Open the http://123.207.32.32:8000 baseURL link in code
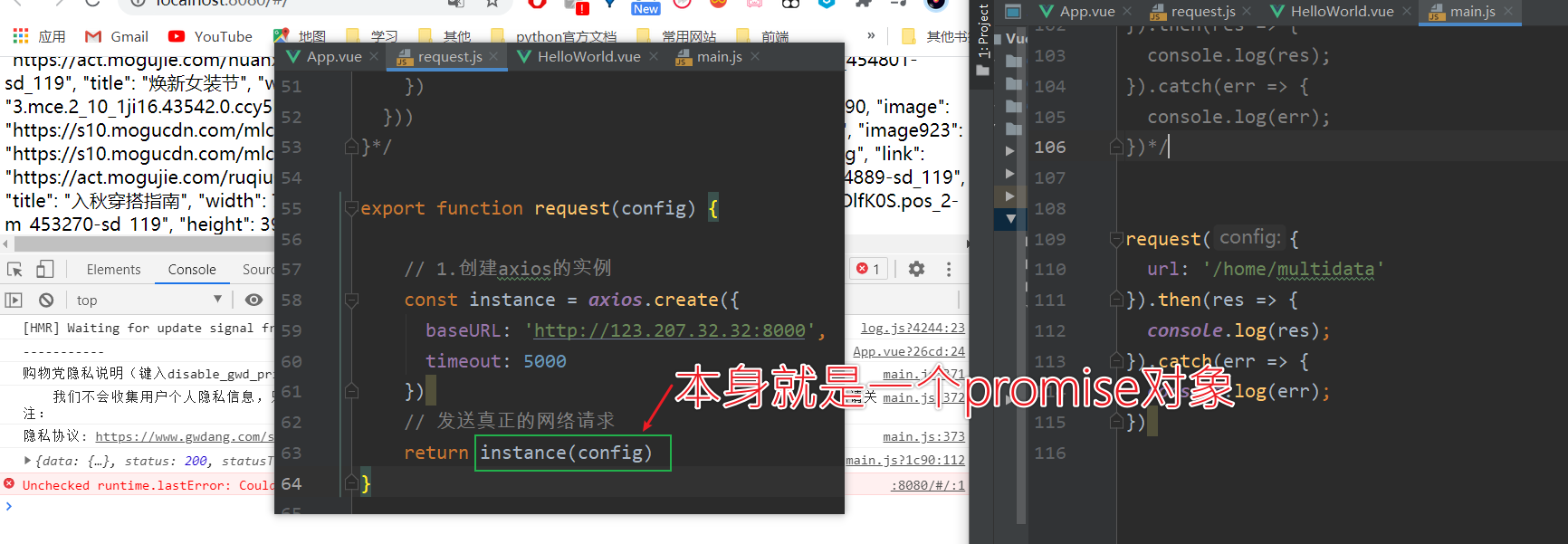The height and width of the screenshot is (544, 1568). 669,330
